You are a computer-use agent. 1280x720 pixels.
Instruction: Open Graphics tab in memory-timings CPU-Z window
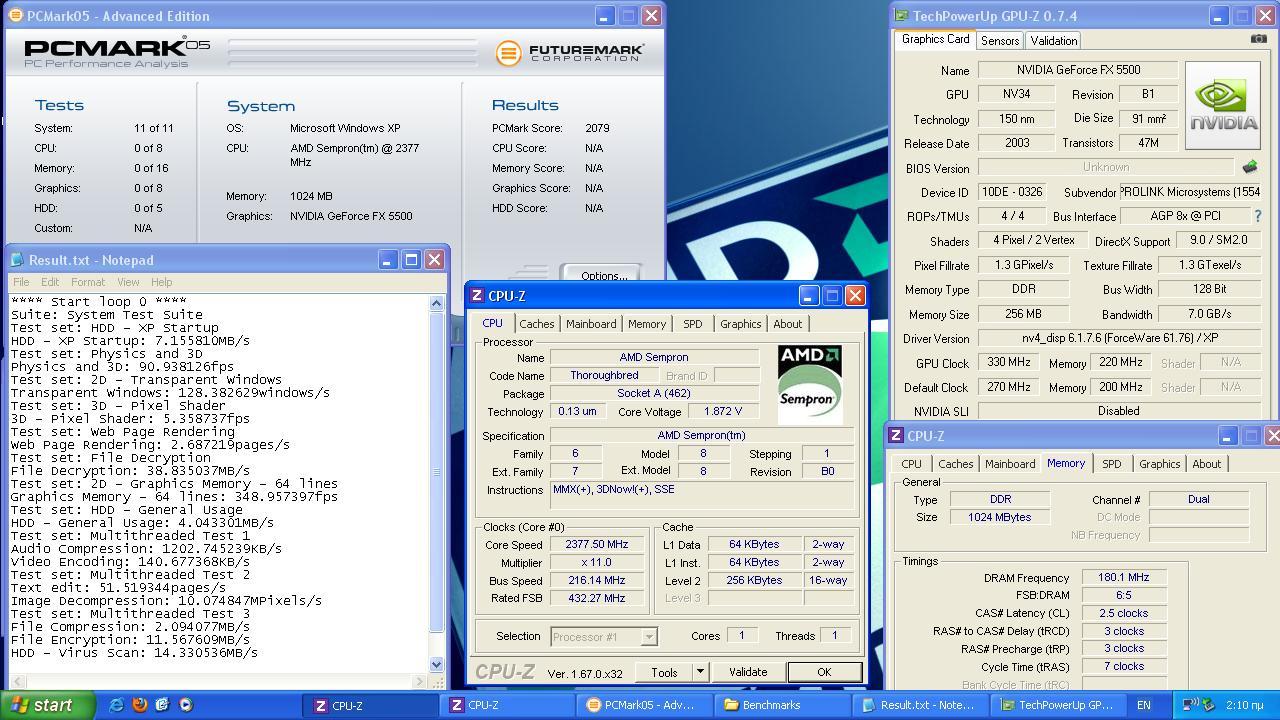click(1159, 464)
